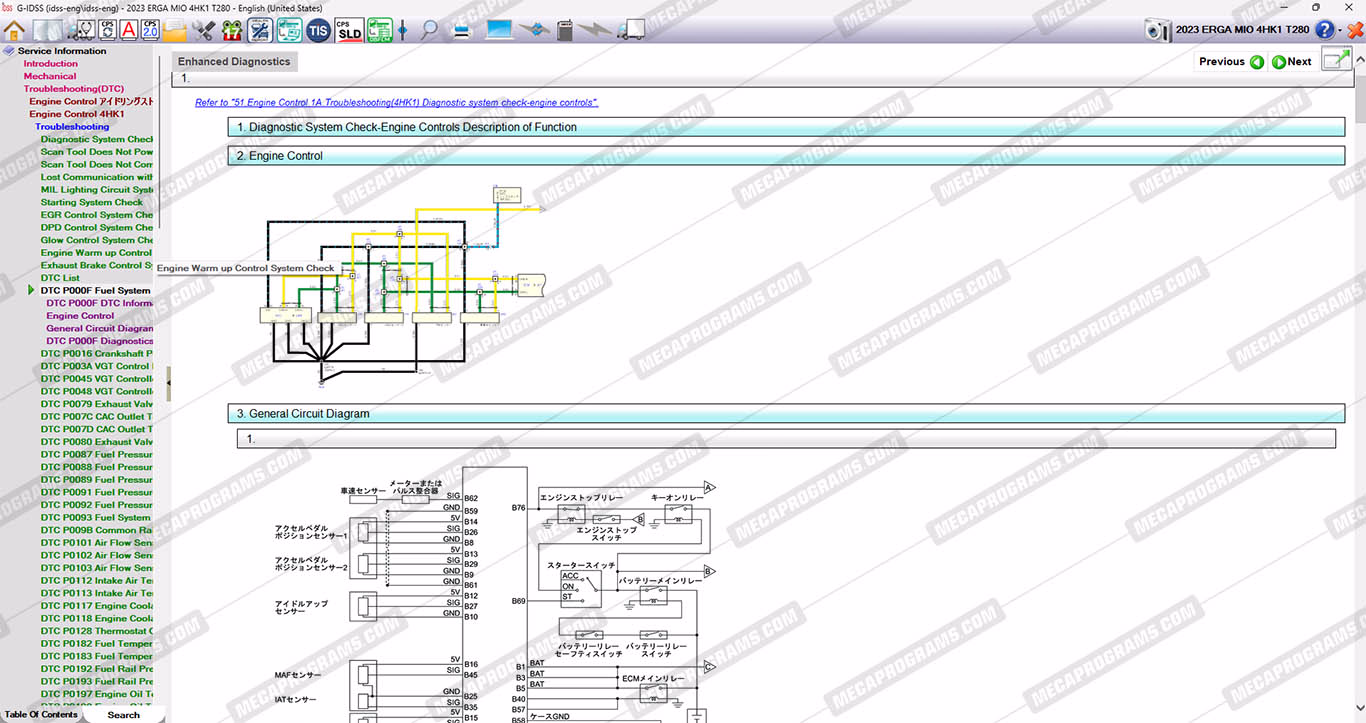Open the 51.Engine Control 1A Troubleshooting link

click(x=397, y=103)
